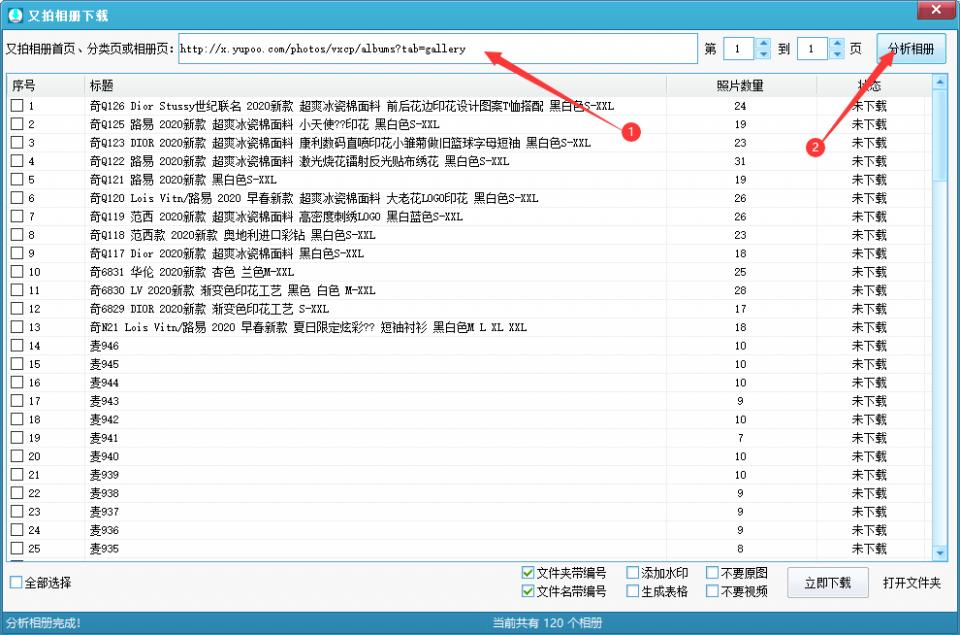Enable the 不要视频 checkbox
This screenshot has width=960, height=635.
(712, 592)
